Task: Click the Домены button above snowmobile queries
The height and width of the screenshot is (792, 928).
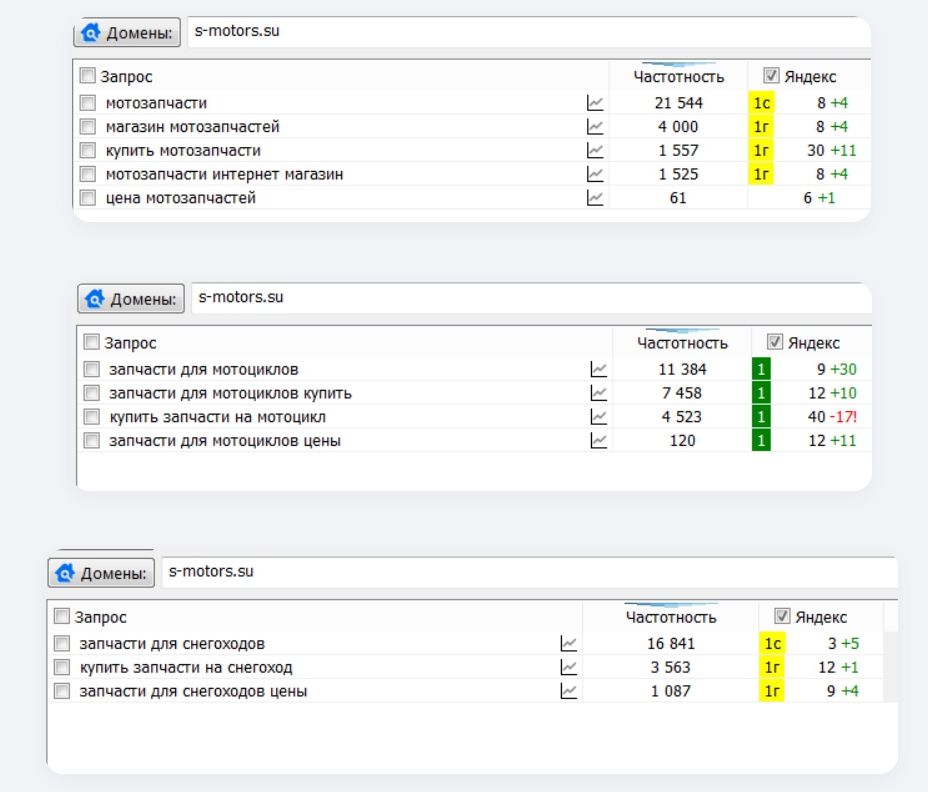Action: (x=101, y=572)
